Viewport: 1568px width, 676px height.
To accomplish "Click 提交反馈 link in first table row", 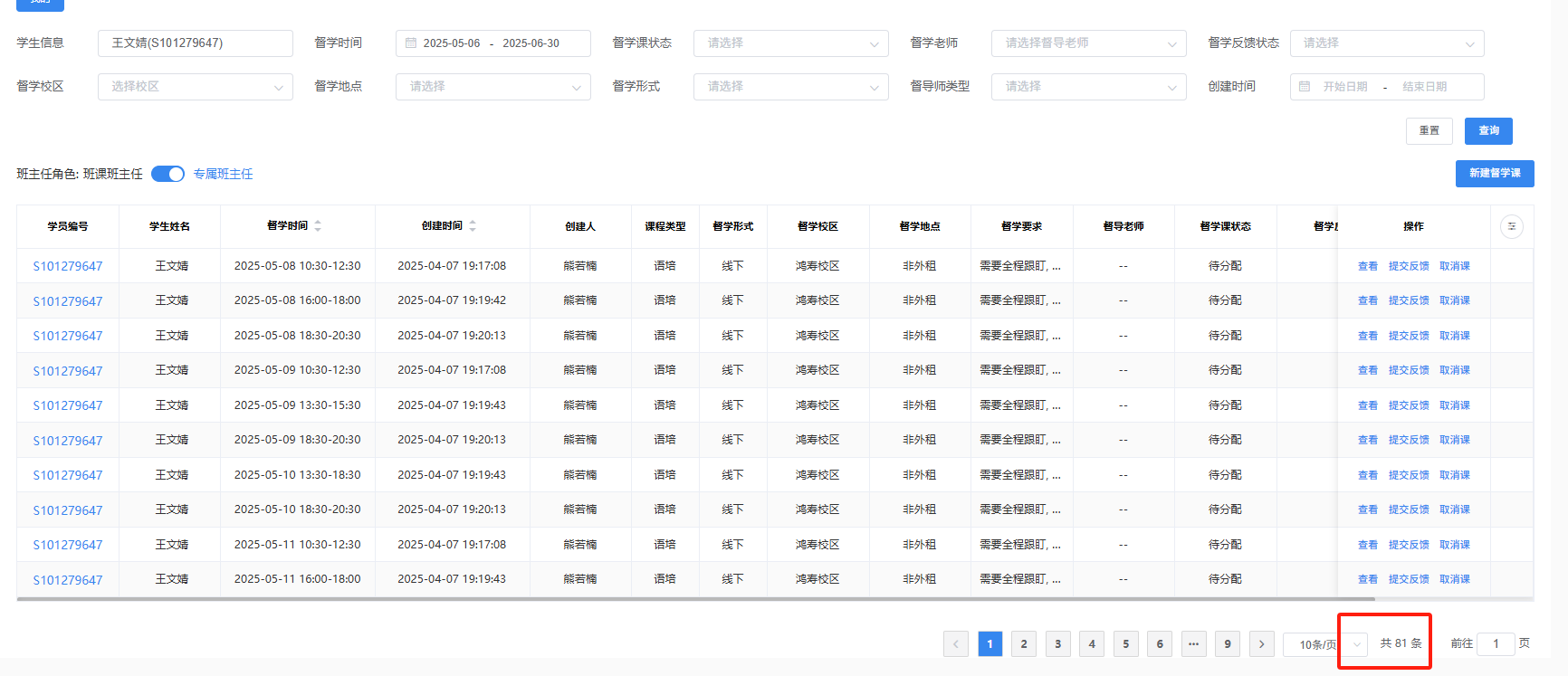I will (x=1408, y=266).
